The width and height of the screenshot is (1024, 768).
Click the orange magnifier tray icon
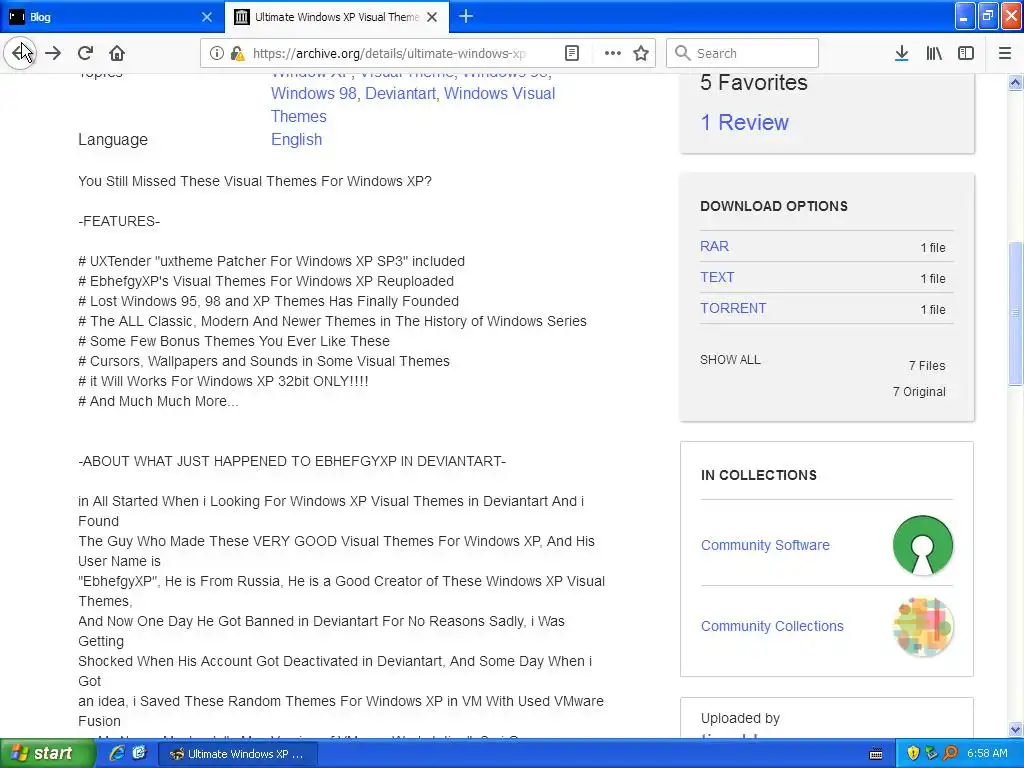(x=950, y=754)
